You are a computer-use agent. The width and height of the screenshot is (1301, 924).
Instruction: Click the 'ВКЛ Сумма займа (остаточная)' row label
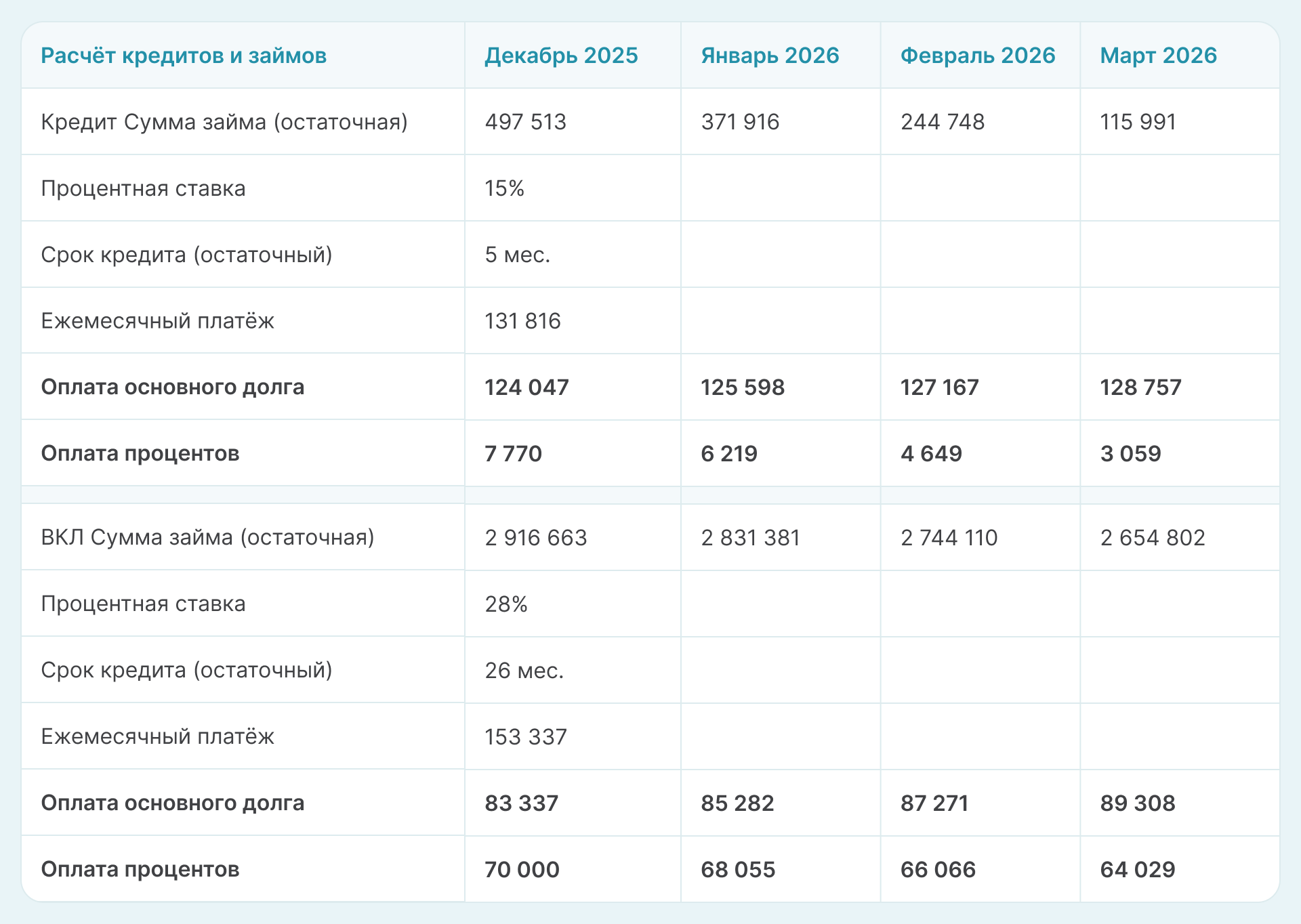207,538
